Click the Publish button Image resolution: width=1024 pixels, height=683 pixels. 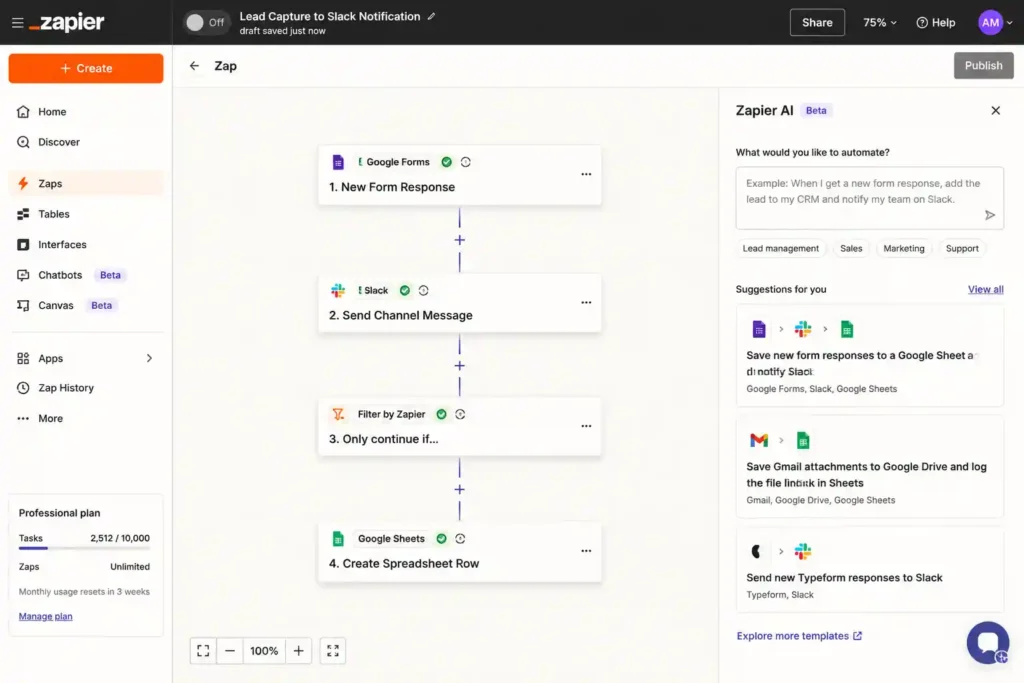pos(983,65)
